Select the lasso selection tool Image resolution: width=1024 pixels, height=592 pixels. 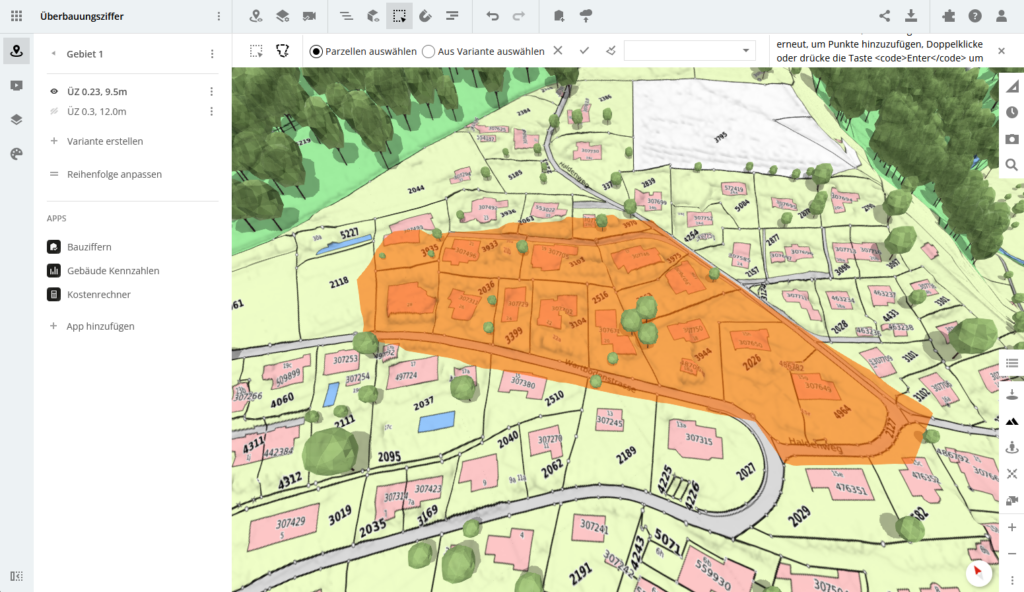pos(283,51)
